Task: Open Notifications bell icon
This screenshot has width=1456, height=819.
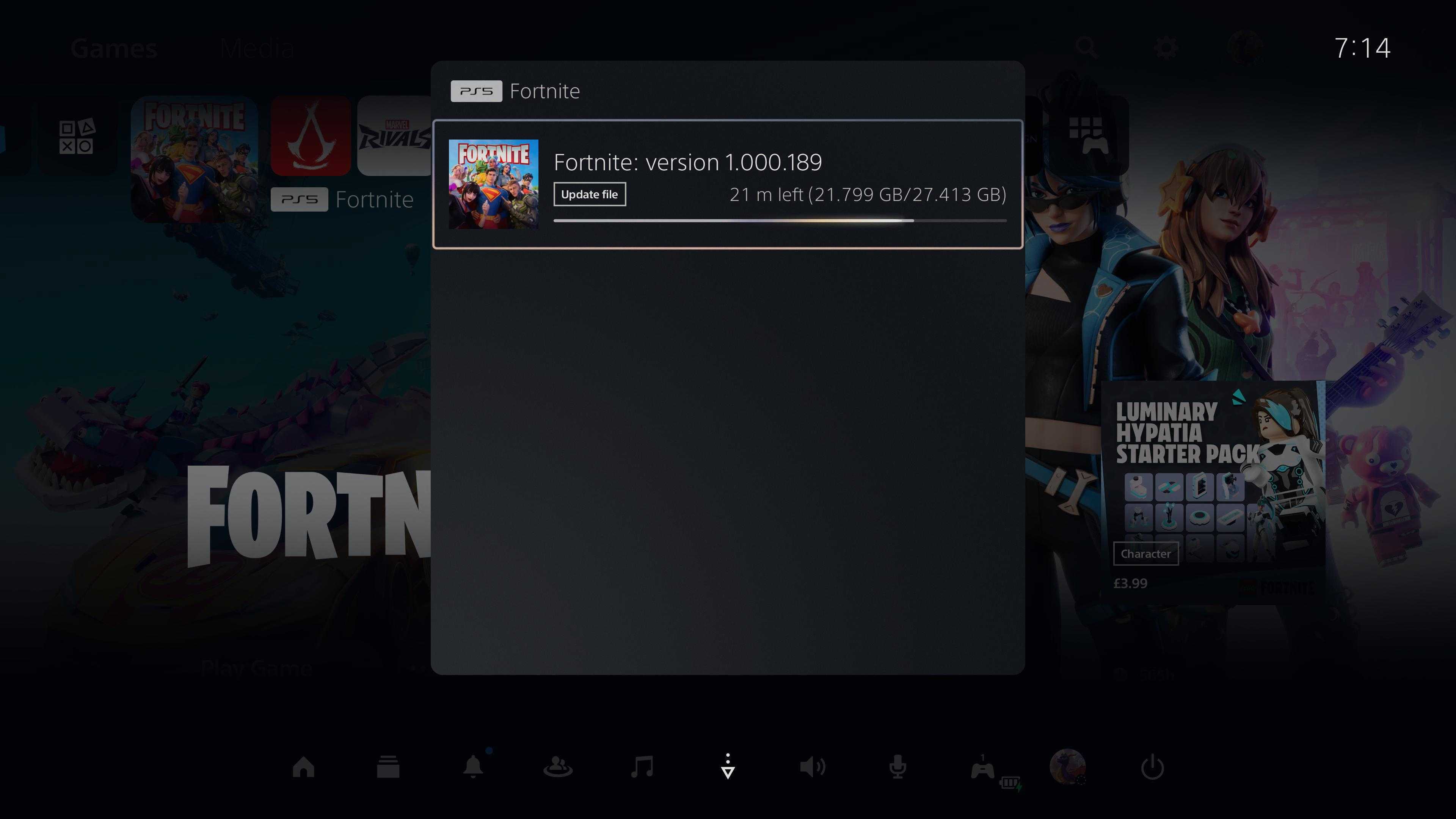Action: (x=473, y=766)
